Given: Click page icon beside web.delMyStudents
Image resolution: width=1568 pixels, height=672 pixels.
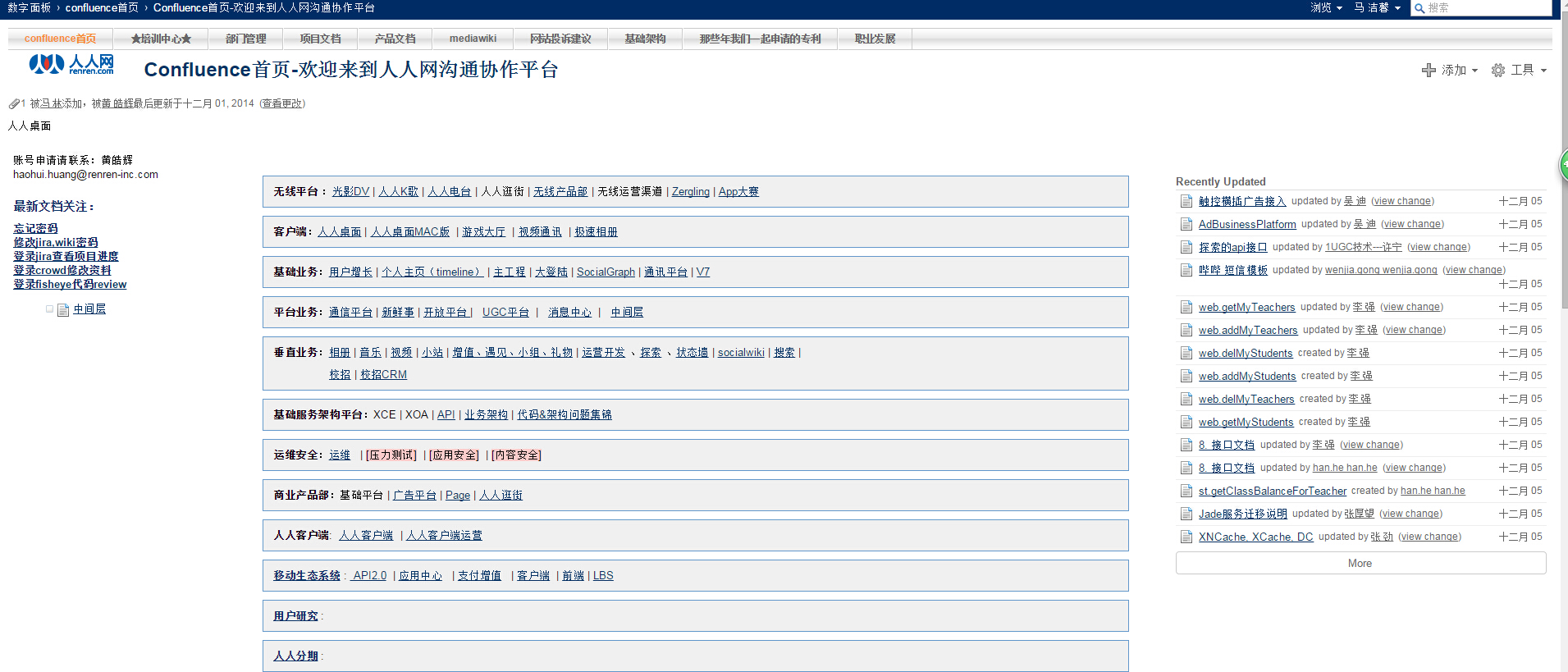Looking at the screenshot, I should click(x=1186, y=353).
